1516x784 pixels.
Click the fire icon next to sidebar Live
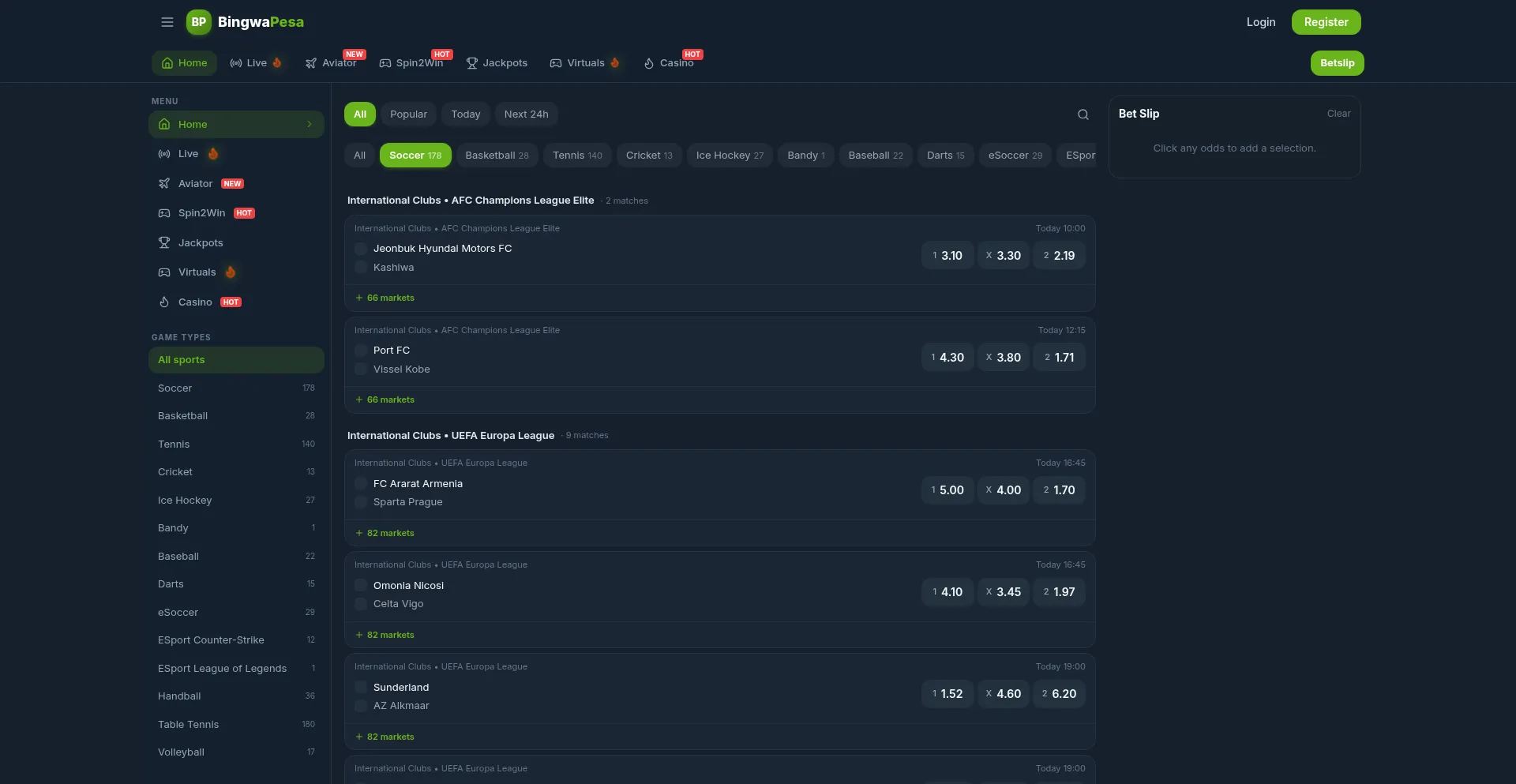pos(213,154)
